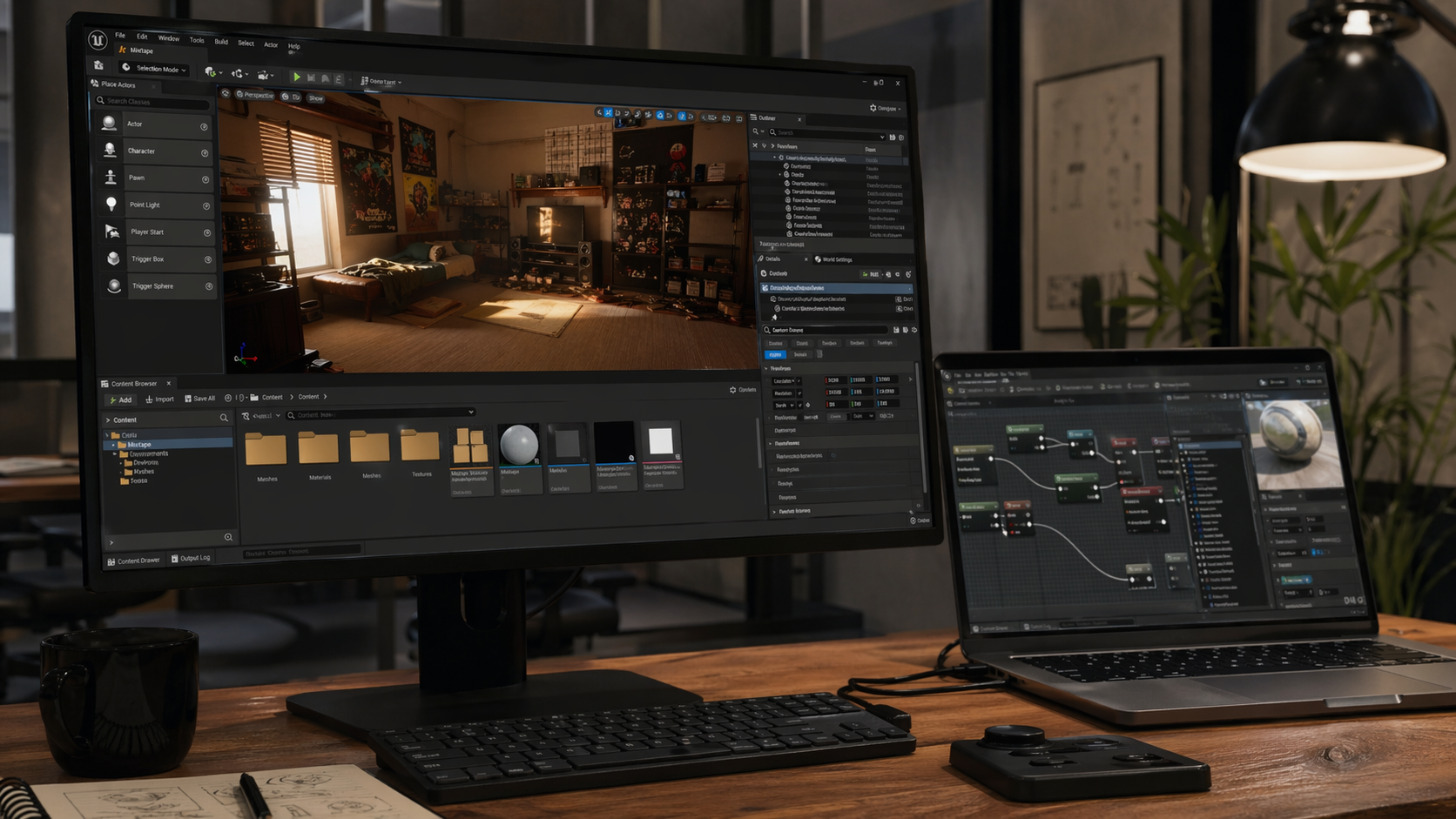Expand the Mixtape folder in the Content tree
Viewport: 1456px width, 819px height.
(114, 444)
